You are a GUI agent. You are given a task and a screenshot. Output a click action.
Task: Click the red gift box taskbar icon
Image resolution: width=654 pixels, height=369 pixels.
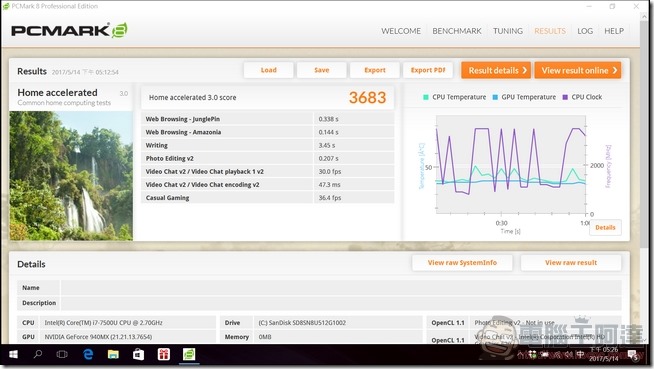click(x=164, y=355)
